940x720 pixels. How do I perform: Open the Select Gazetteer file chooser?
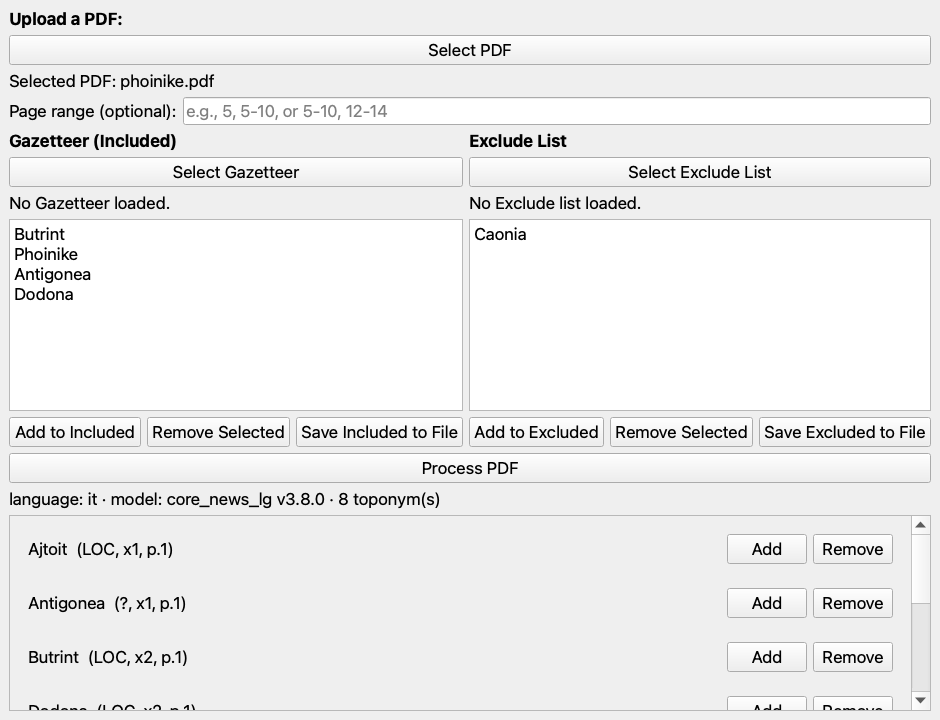click(236, 172)
